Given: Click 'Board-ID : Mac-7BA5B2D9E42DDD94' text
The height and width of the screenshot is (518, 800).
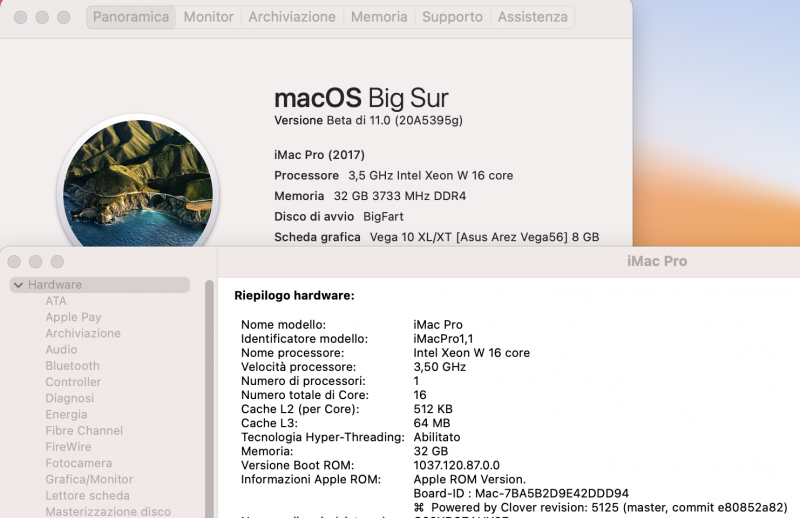Looking at the screenshot, I should [x=521, y=494].
